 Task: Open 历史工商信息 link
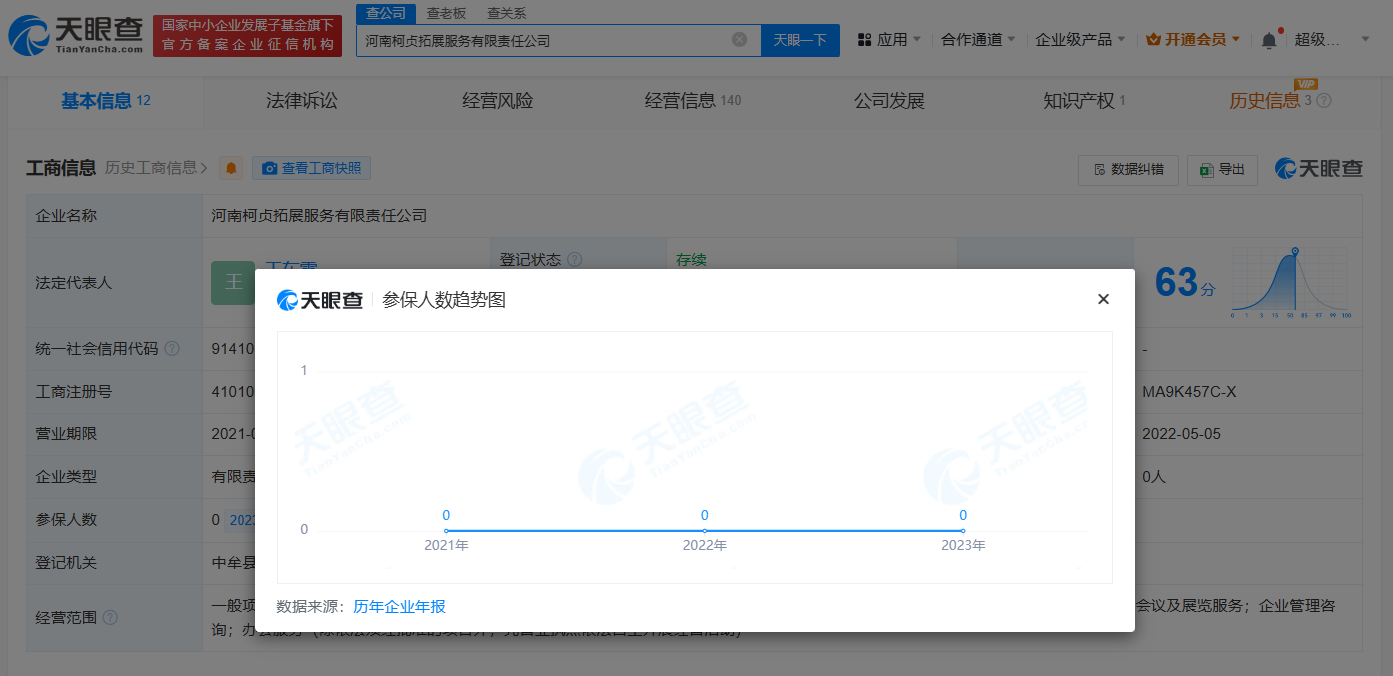coord(157,168)
